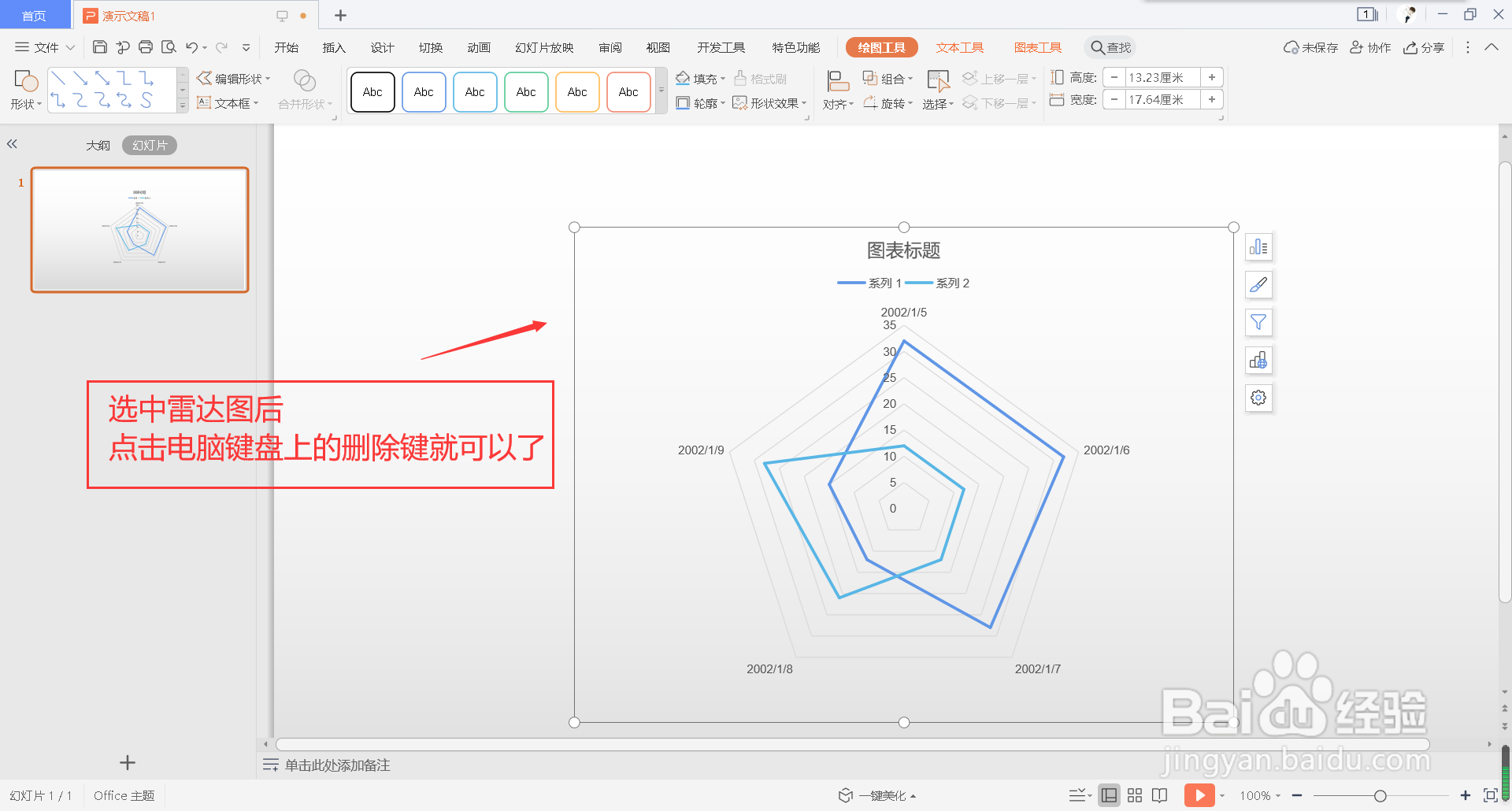The image size is (1512, 811).
Task: Click the 分享 (Share) button
Action: (x=1424, y=46)
